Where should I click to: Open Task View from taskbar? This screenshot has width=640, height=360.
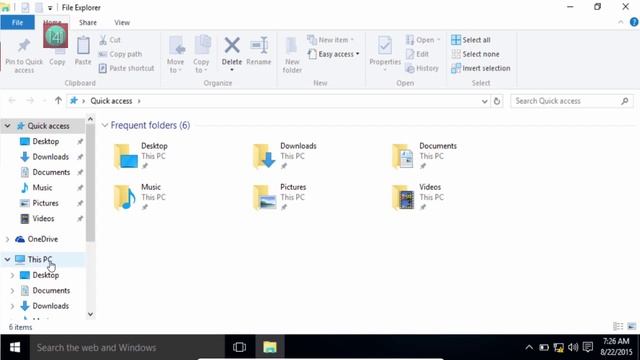pos(240,347)
